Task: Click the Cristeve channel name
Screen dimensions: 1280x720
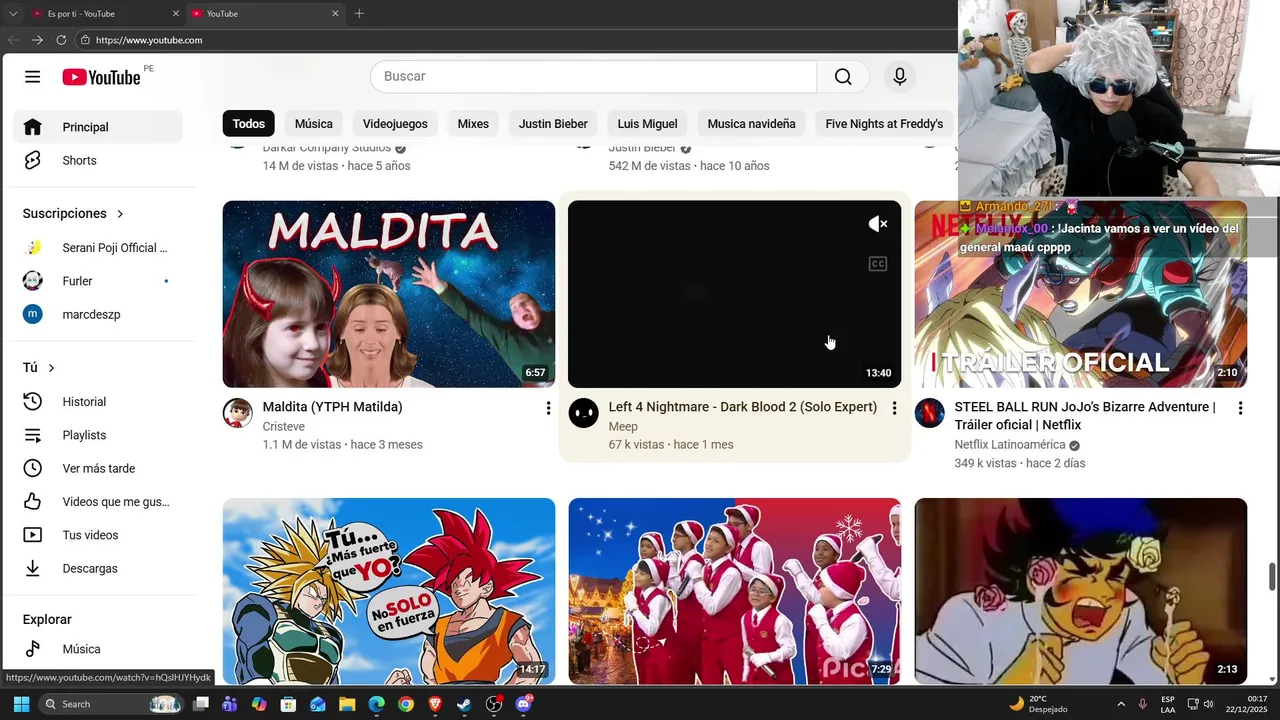Action: [x=283, y=426]
